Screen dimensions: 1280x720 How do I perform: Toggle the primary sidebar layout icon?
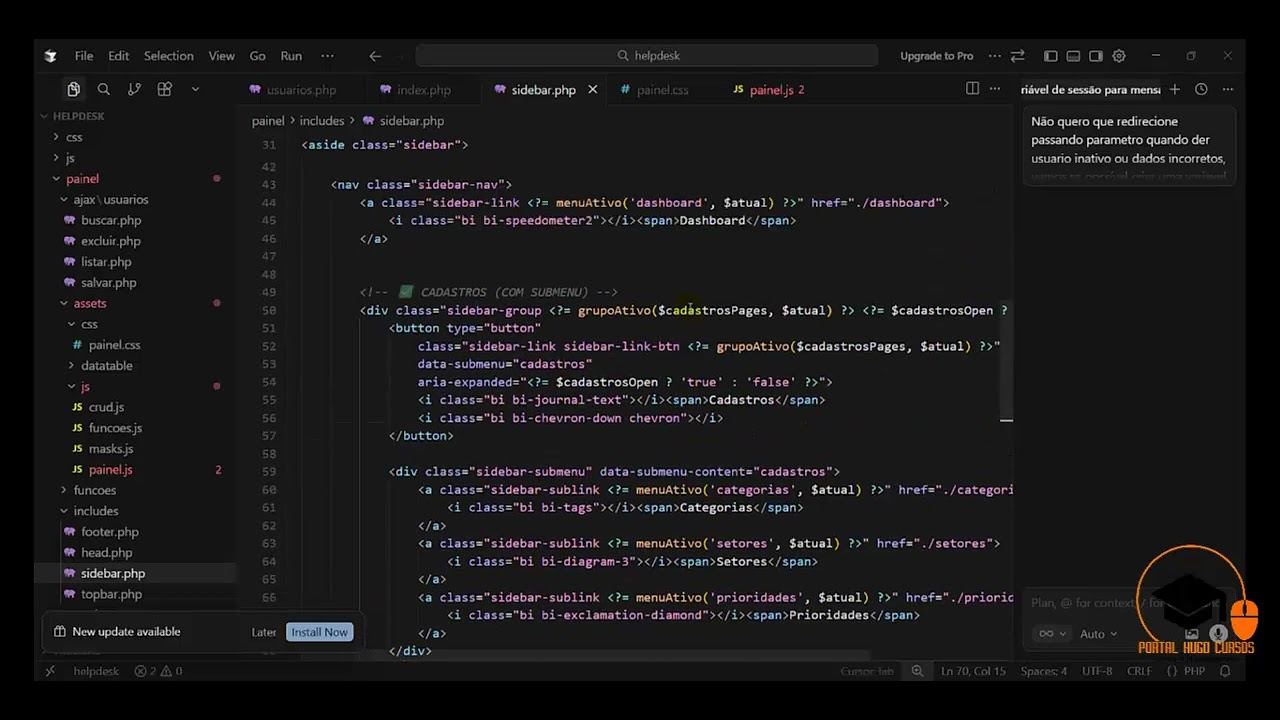point(1050,56)
